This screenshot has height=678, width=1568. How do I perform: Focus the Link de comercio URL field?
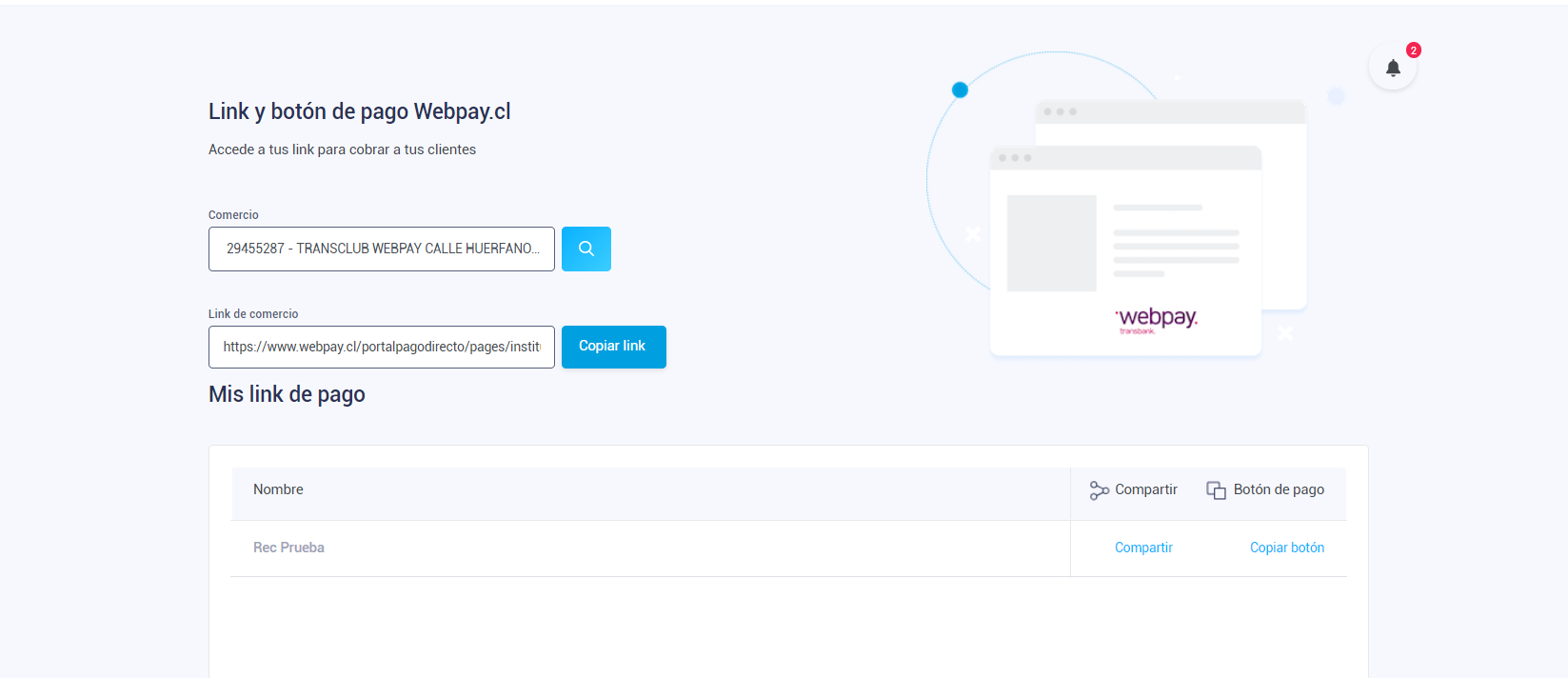pos(382,347)
